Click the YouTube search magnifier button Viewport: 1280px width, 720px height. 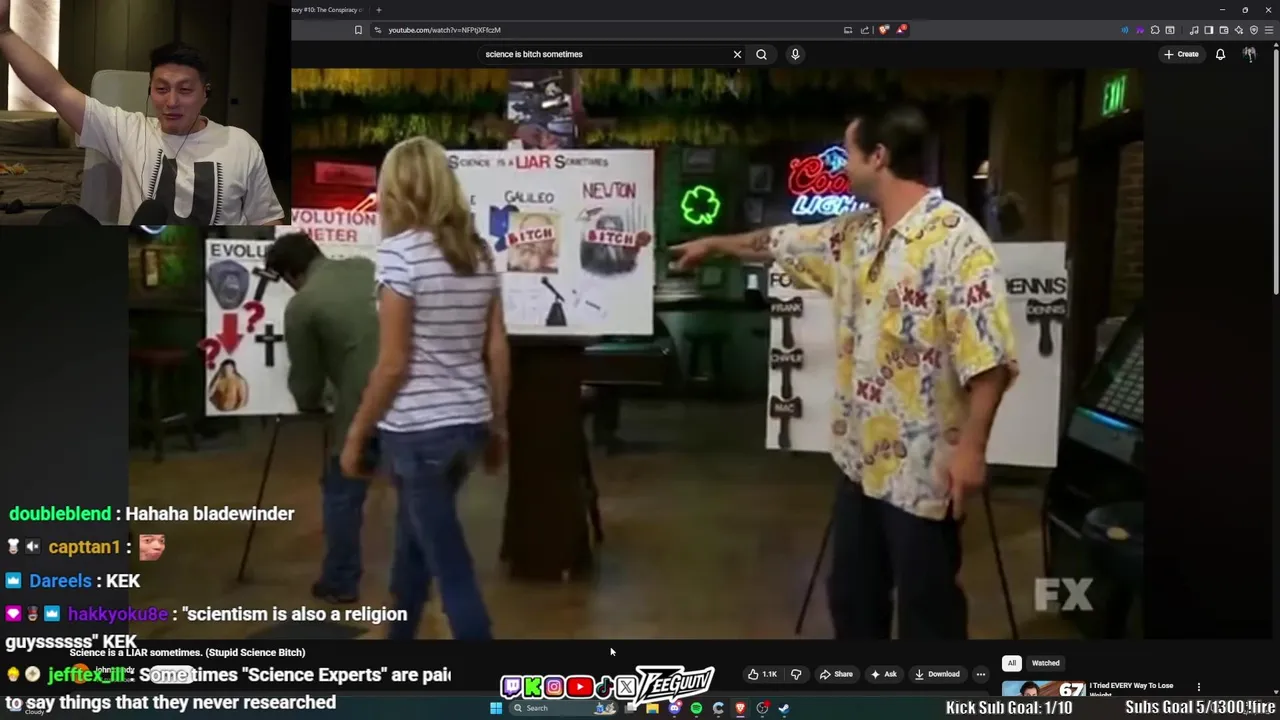(x=761, y=54)
